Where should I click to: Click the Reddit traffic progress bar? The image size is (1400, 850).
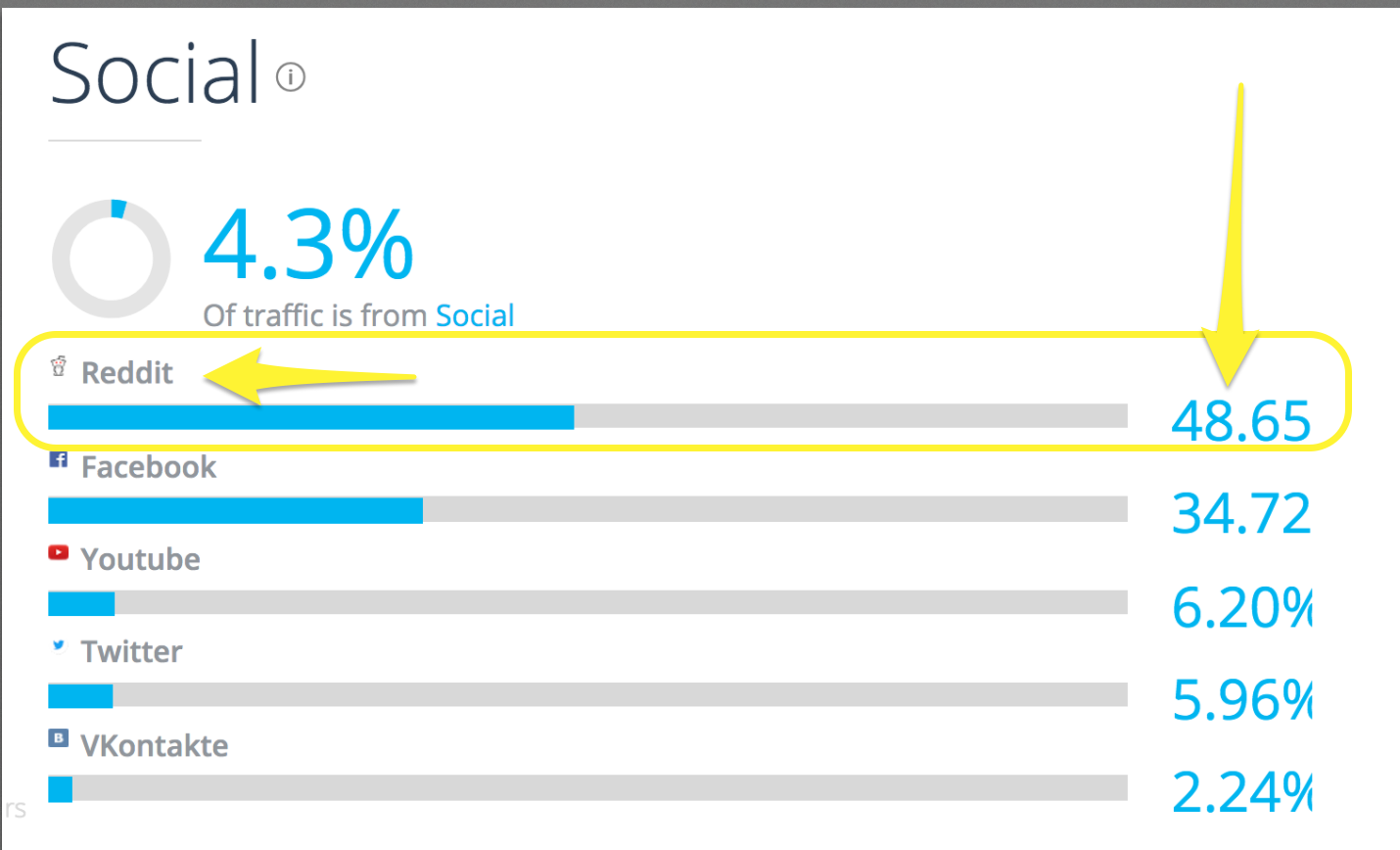587,417
